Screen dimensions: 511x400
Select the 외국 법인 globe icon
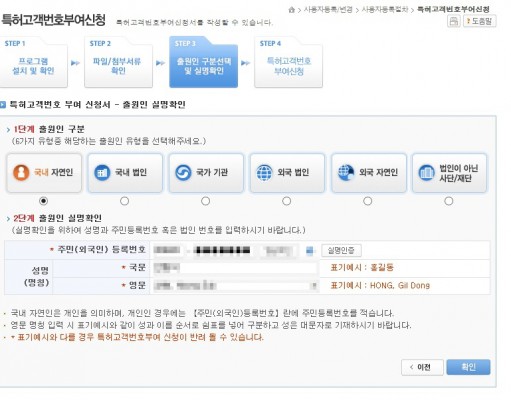point(264,173)
